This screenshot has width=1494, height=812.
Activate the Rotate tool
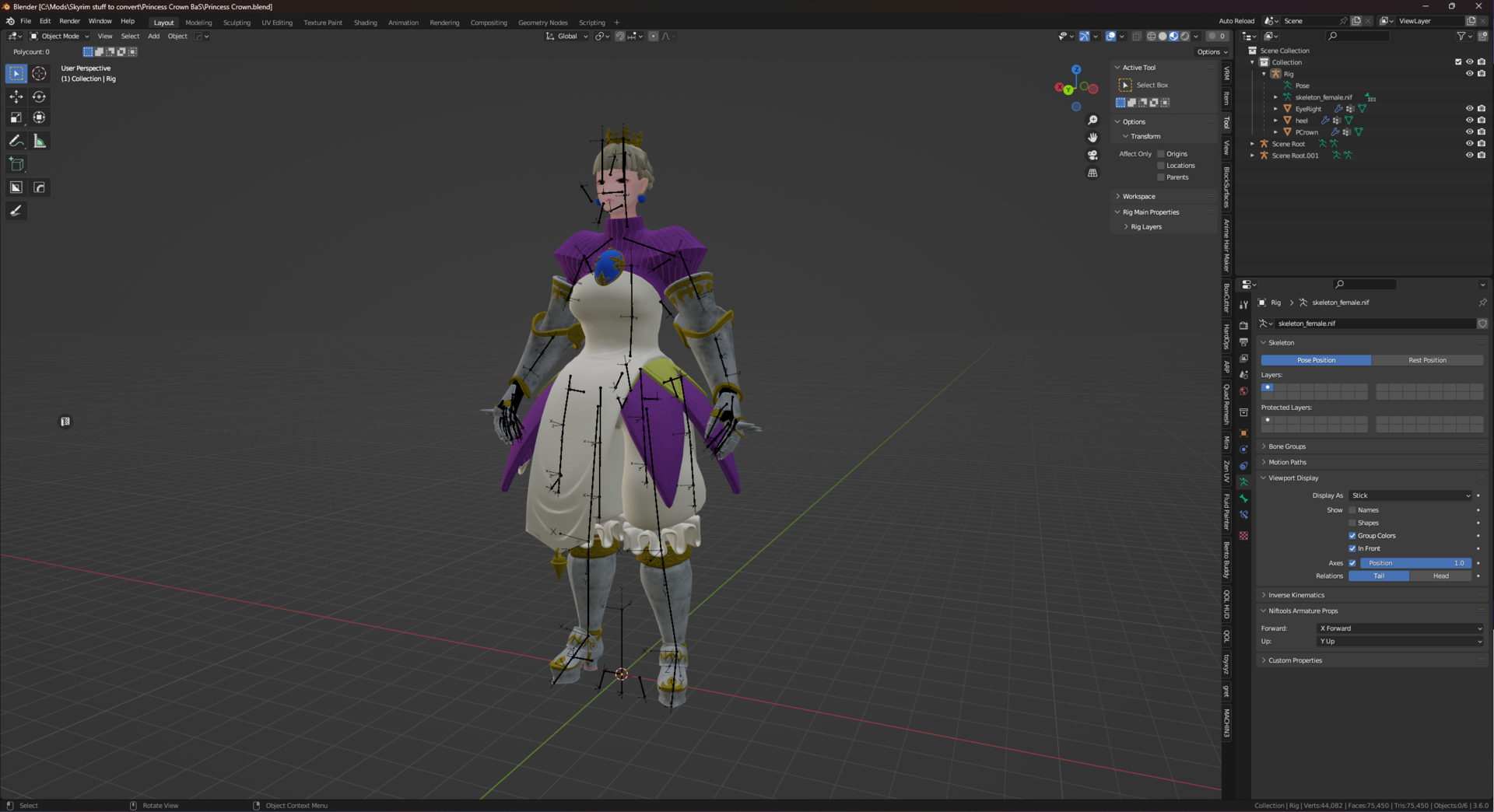39,96
